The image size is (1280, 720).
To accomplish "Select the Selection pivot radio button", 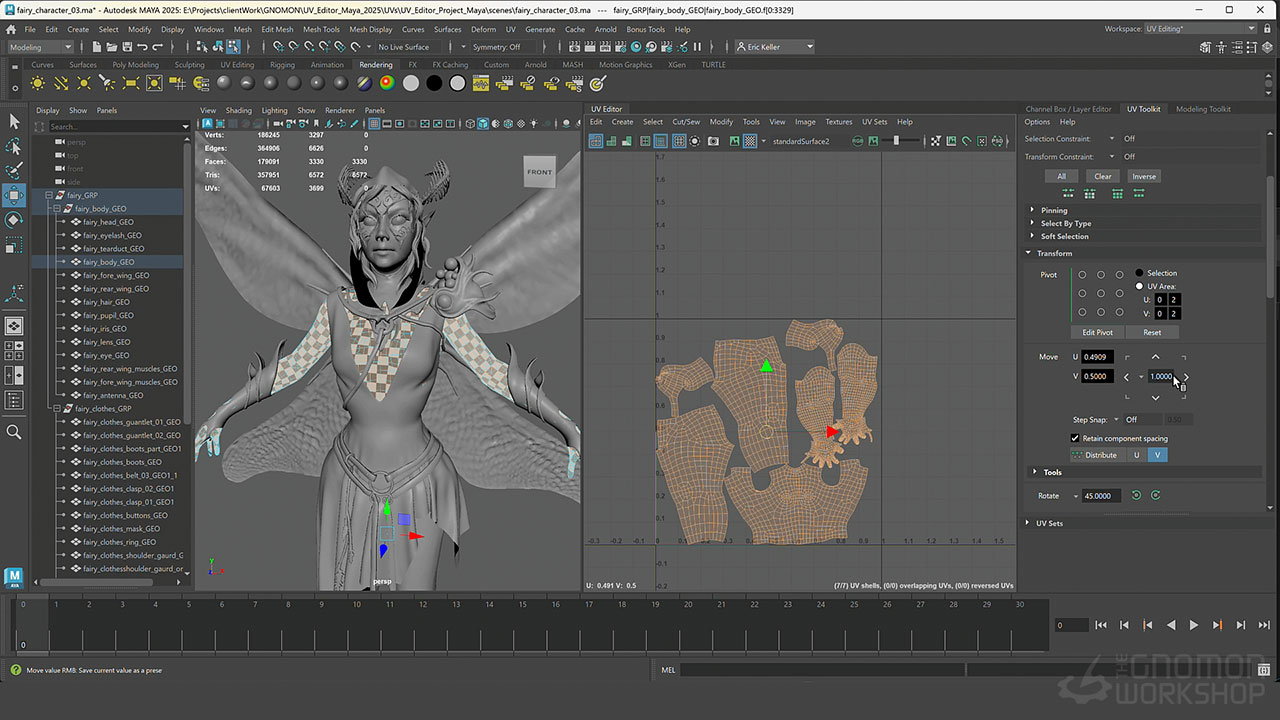I will 1139,273.
